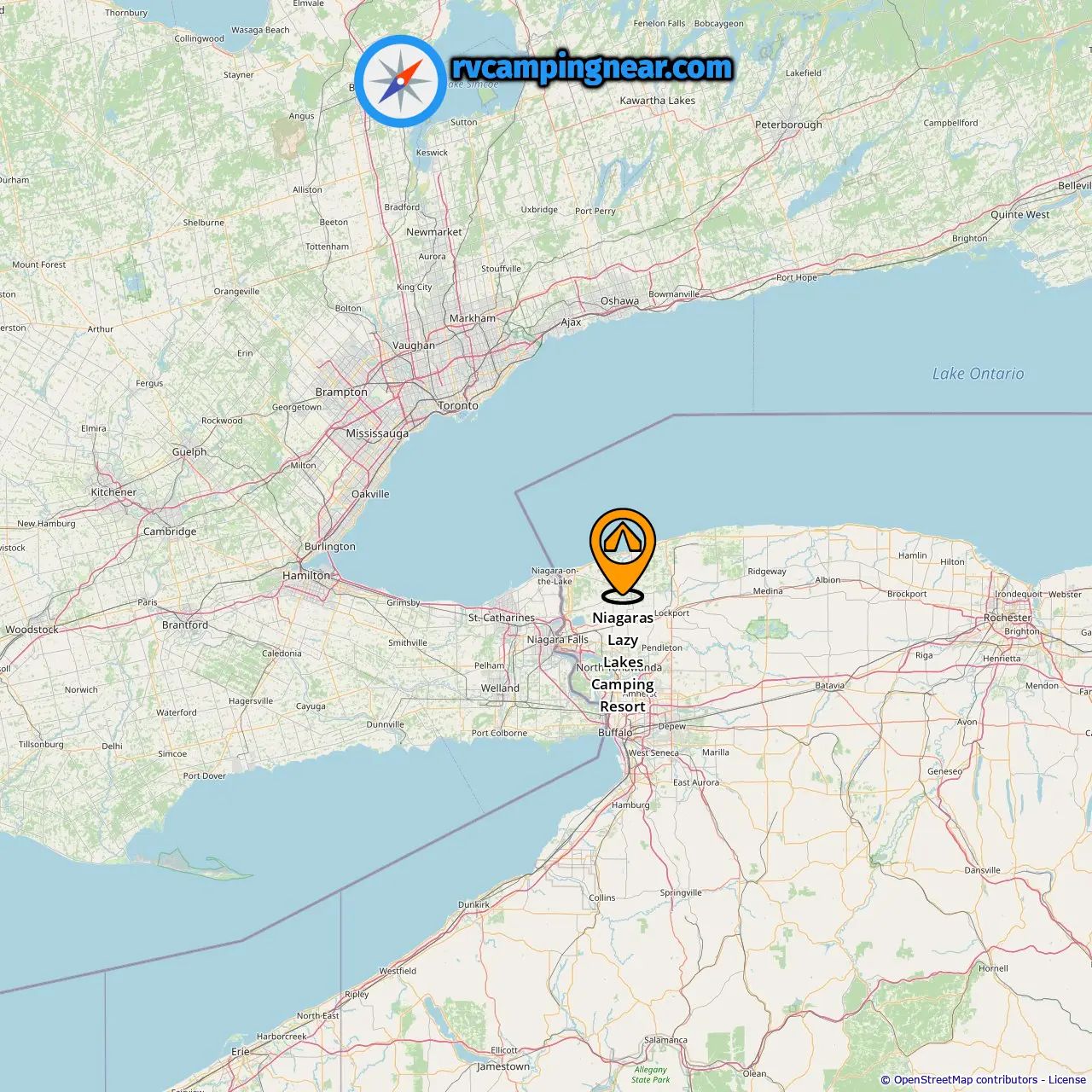Click the St. Catharines label
1092x1092 pixels.
pos(502,618)
